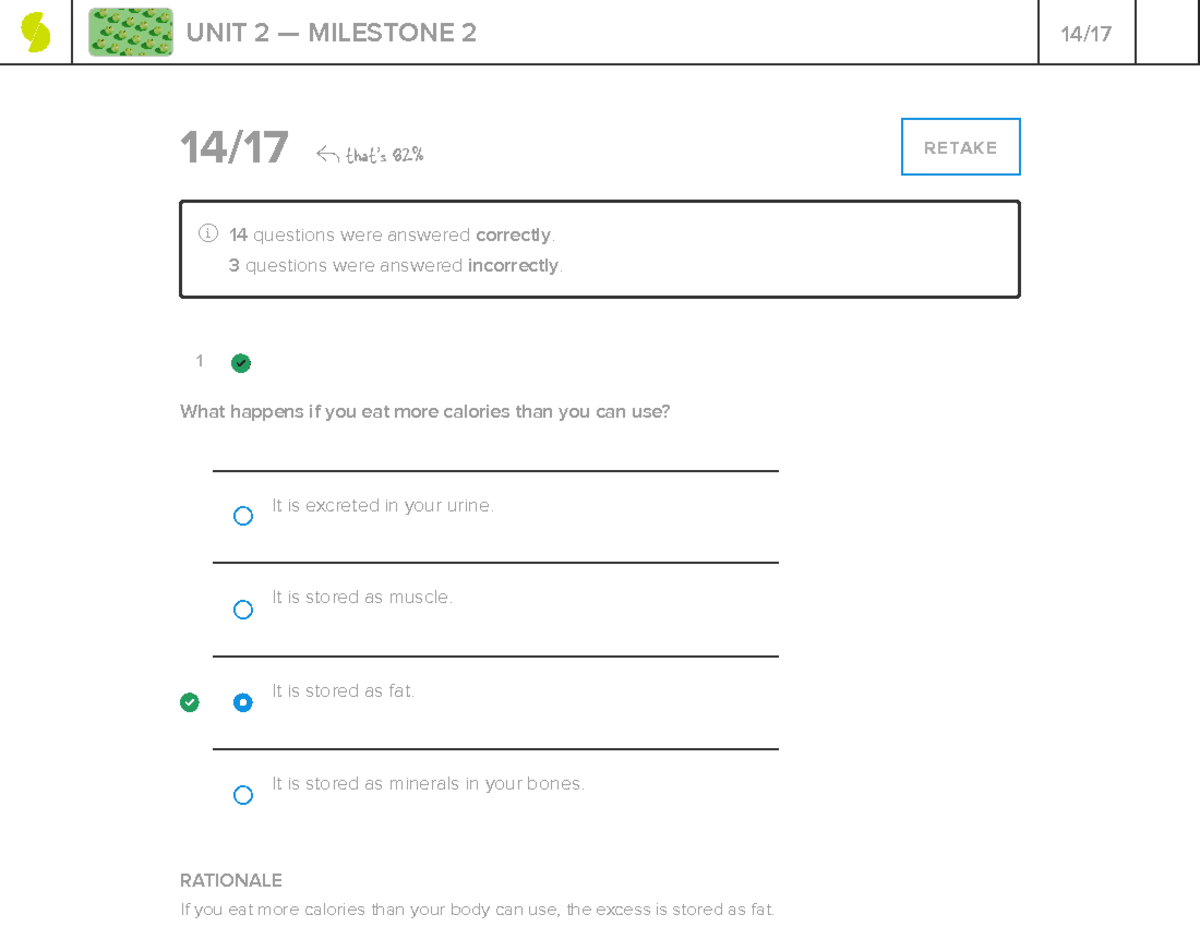Click the question number 1 label

200,361
